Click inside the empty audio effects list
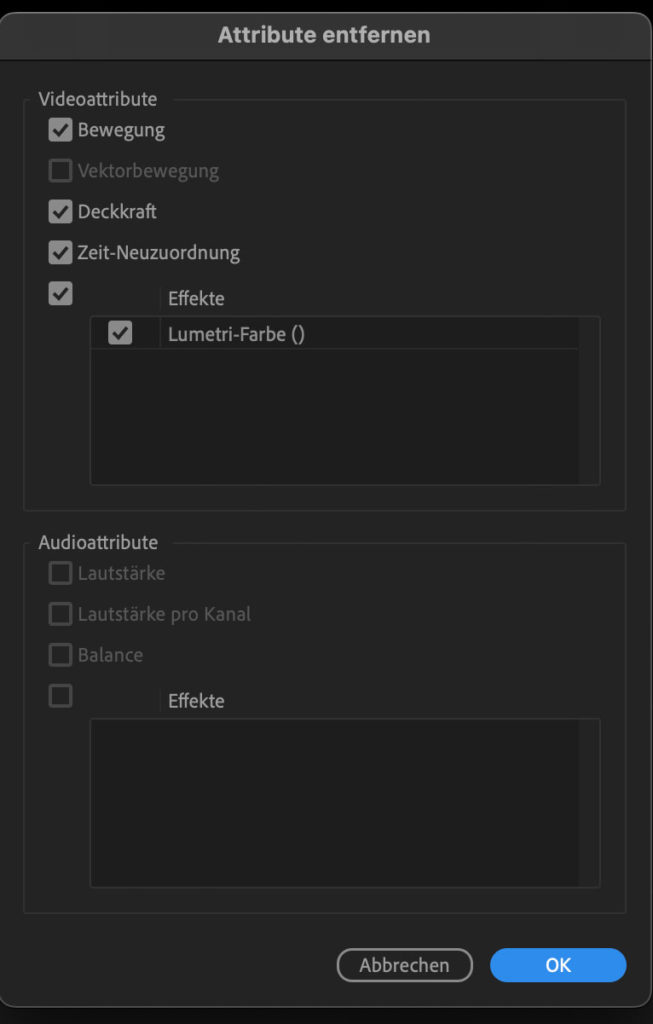The height and width of the screenshot is (1024, 653). pyautogui.click(x=334, y=802)
